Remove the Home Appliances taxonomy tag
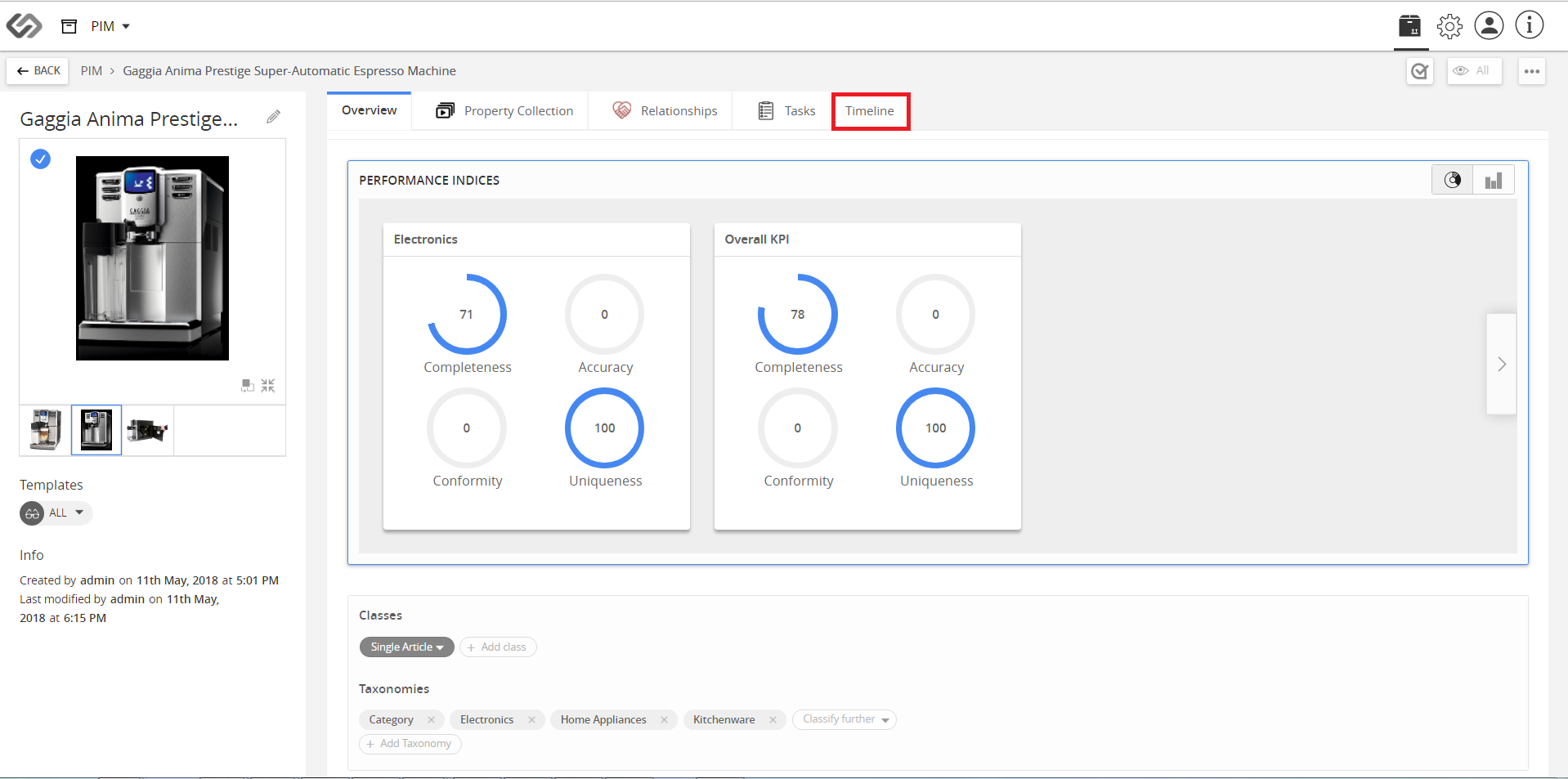 664,719
